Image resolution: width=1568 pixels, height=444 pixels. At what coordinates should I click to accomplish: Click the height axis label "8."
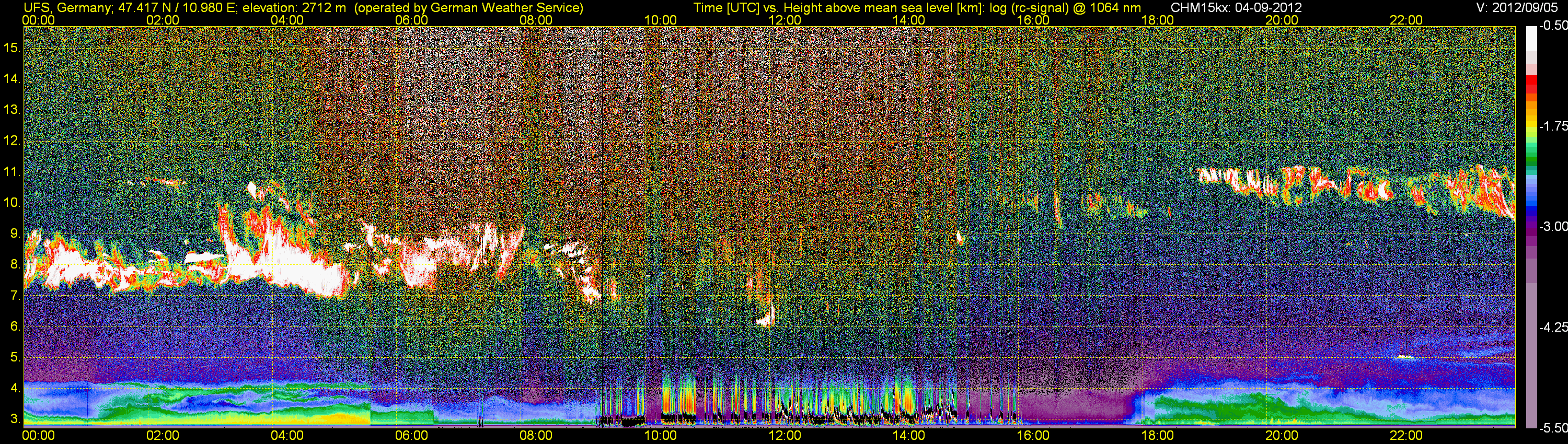[16, 265]
